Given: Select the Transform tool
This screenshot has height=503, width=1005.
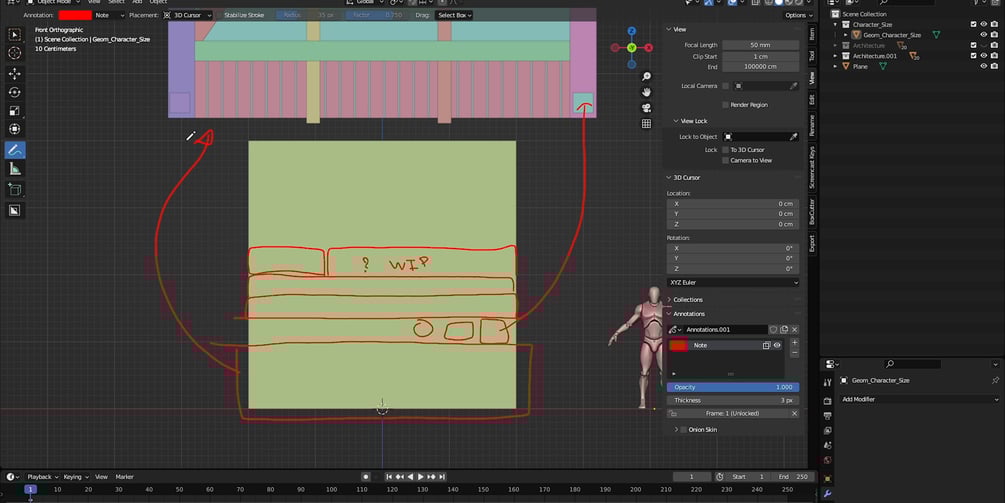Looking at the screenshot, I should pyautogui.click(x=15, y=129).
